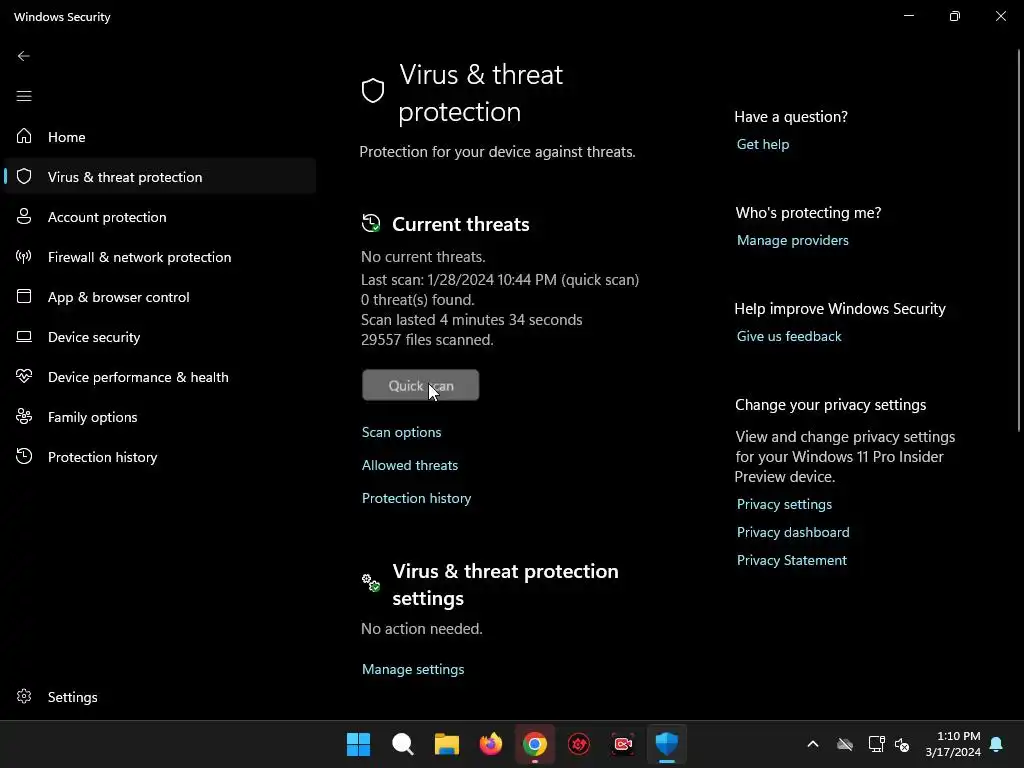This screenshot has width=1024, height=768.
Task: Click the network display tray icon
Action: (876, 744)
